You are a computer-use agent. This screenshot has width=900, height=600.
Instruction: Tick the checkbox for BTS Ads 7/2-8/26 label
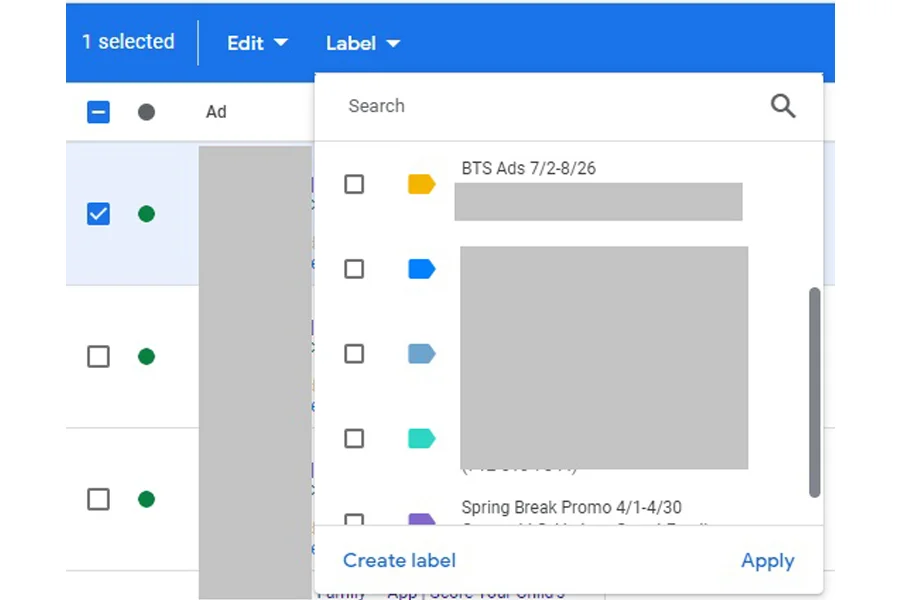pos(354,184)
